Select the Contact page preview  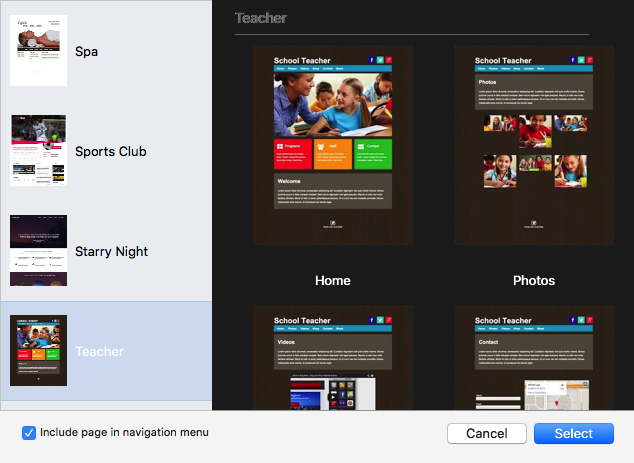(534, 357)
